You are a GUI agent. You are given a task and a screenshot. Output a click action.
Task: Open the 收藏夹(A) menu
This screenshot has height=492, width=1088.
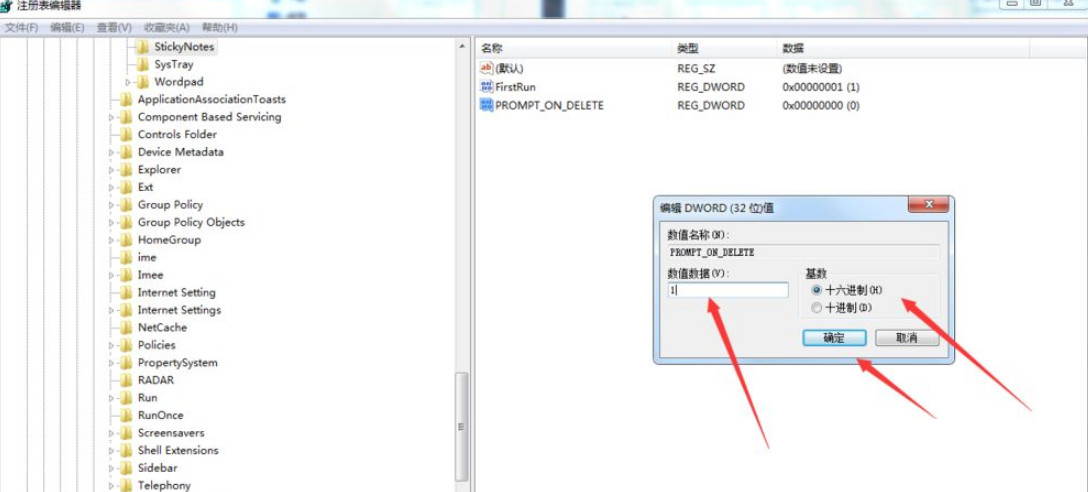point(167,28)
